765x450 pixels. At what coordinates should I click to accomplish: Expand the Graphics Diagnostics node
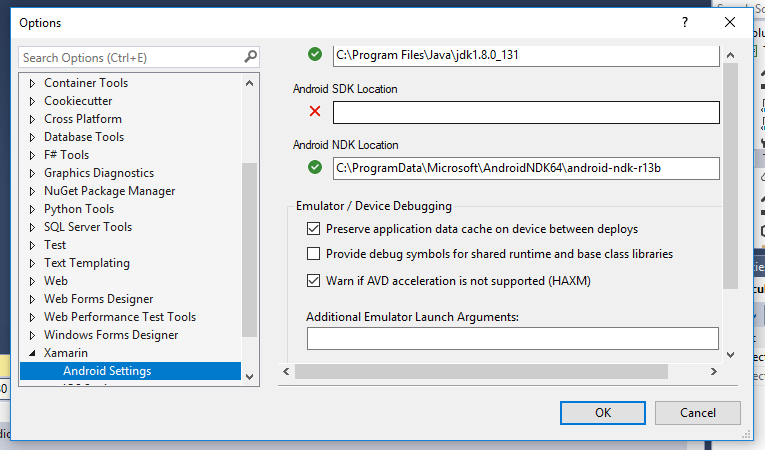pyautogui.click(x=32, y=173)
